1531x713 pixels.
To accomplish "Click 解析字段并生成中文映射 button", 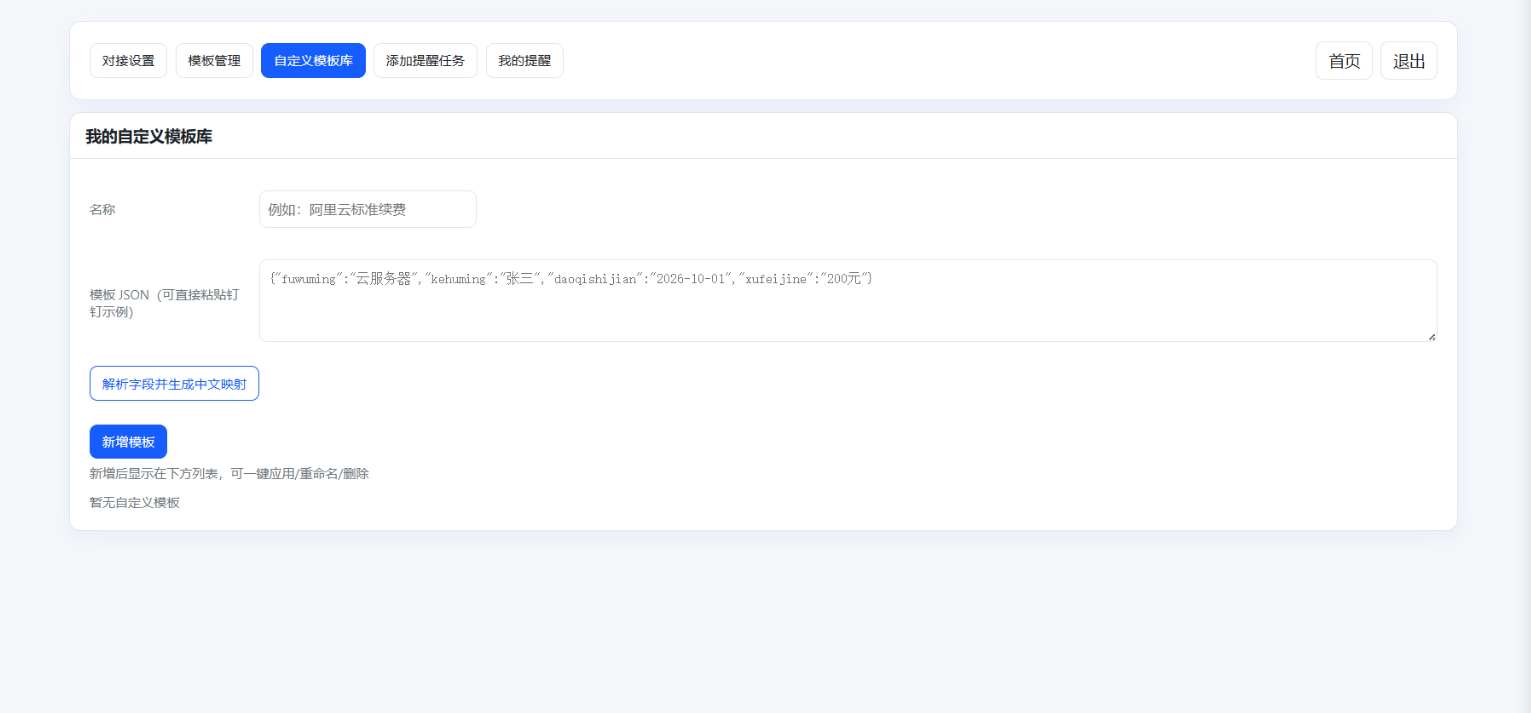I will tap(174, 384).
